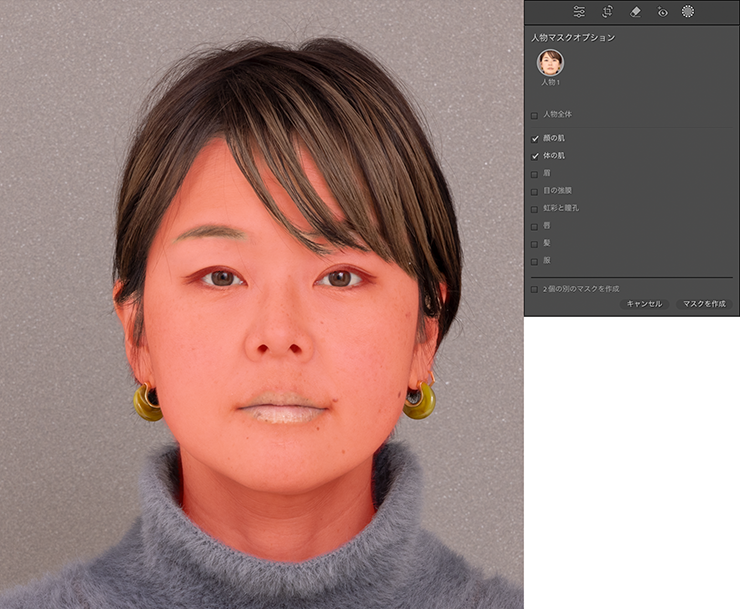Select the Healing eraser tool
This screenshot has width=740, height=609.
(x=635, y=12)
